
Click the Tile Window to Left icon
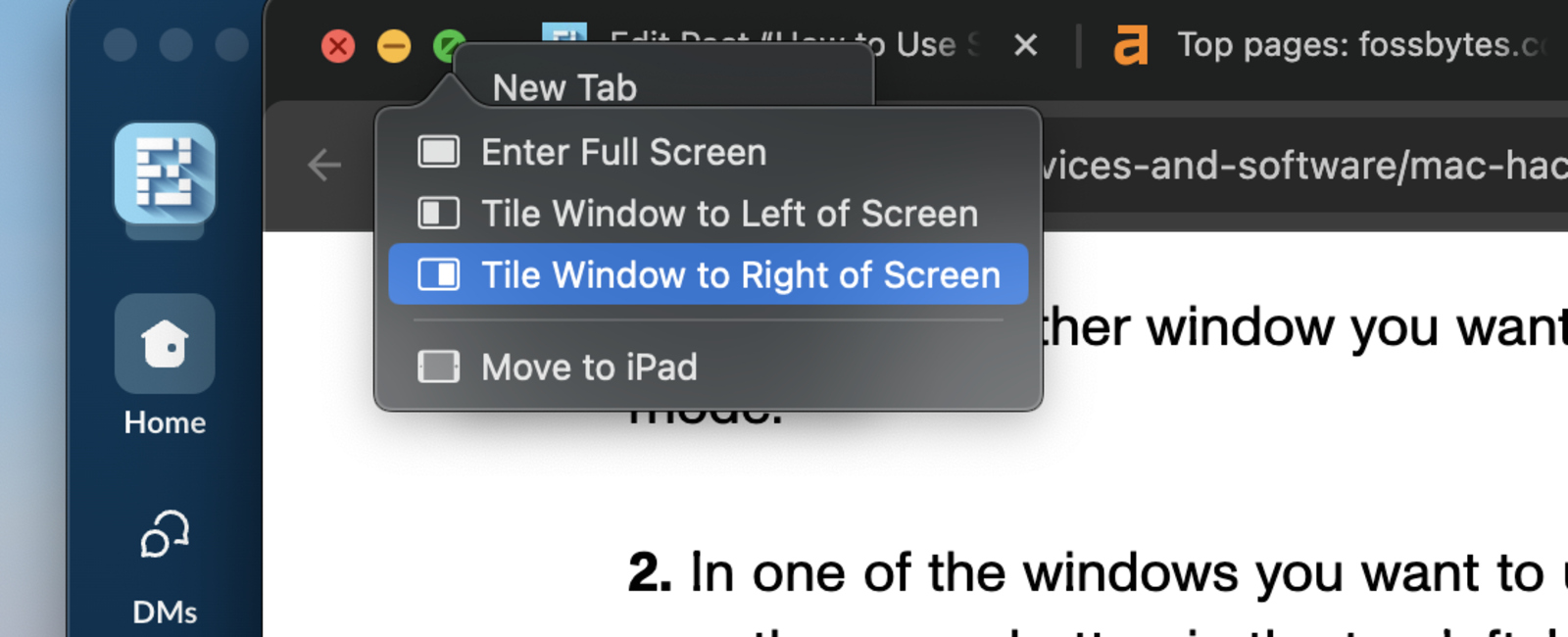438,213
